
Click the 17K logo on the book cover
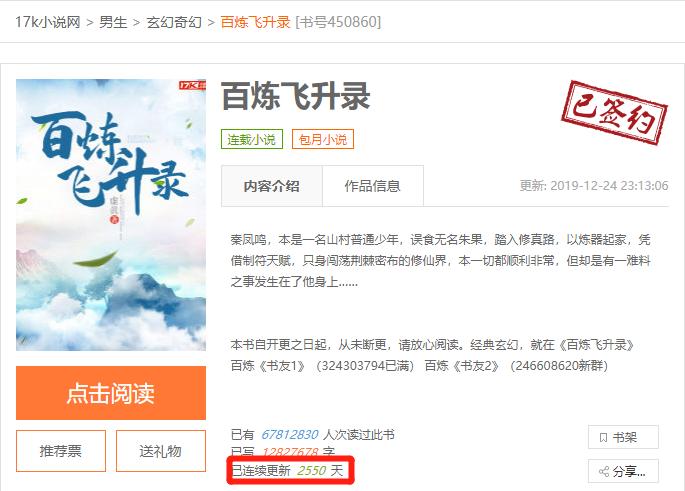point(192,85)
